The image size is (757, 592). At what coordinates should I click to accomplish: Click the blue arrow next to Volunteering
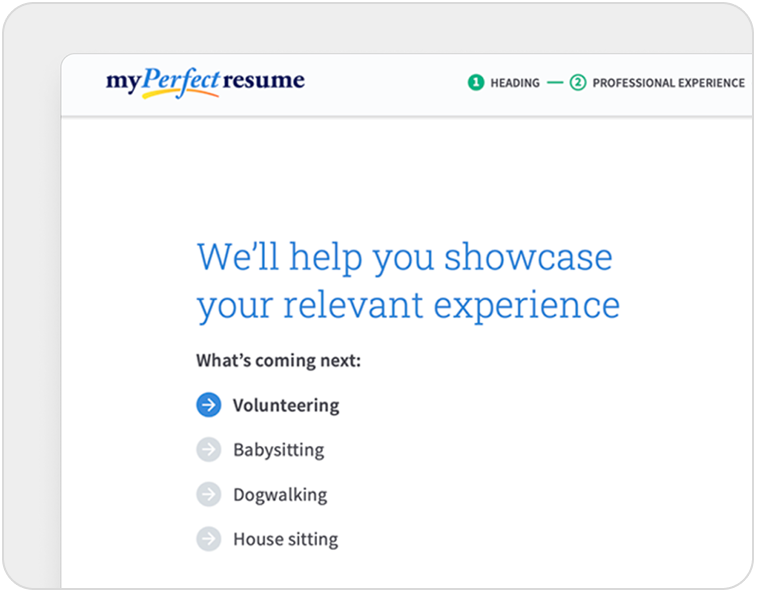pos(209,405)
